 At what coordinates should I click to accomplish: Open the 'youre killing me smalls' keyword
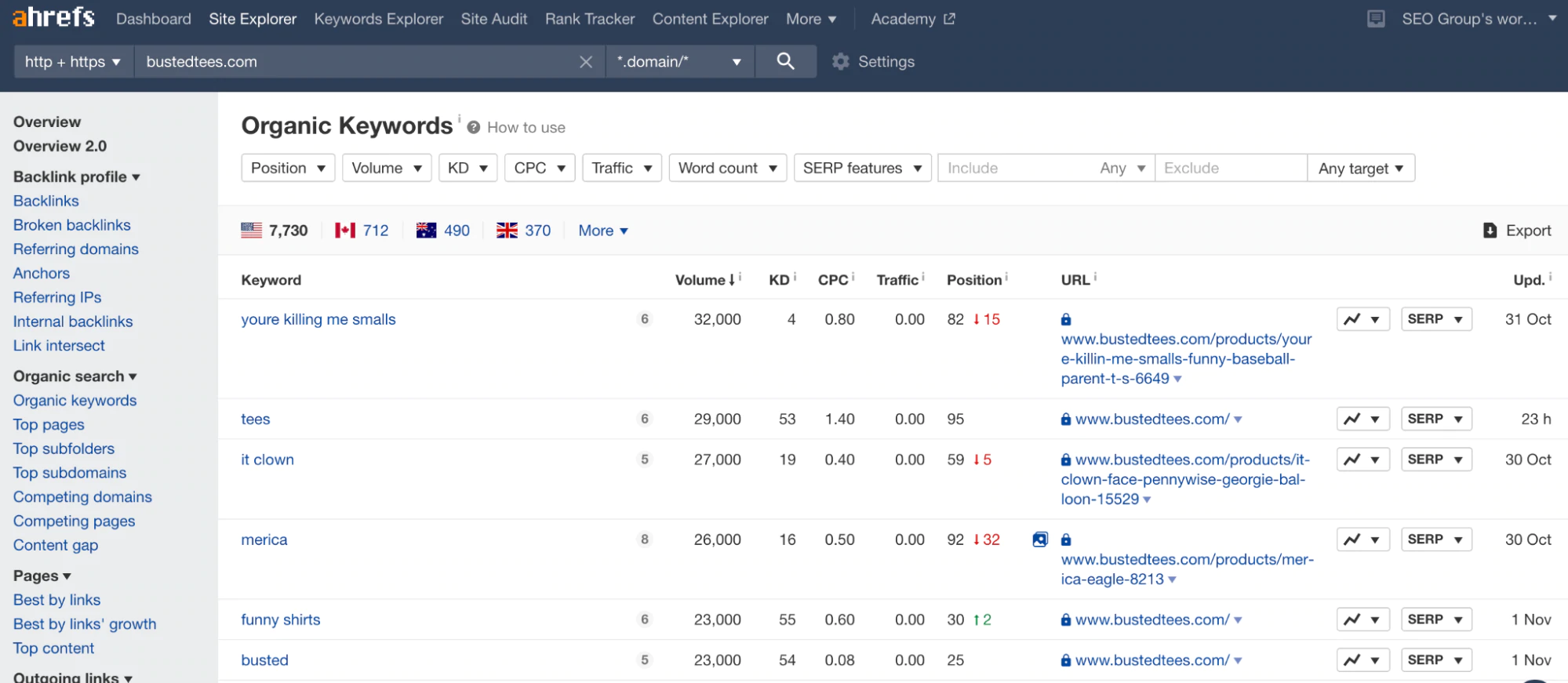point(318,319)
